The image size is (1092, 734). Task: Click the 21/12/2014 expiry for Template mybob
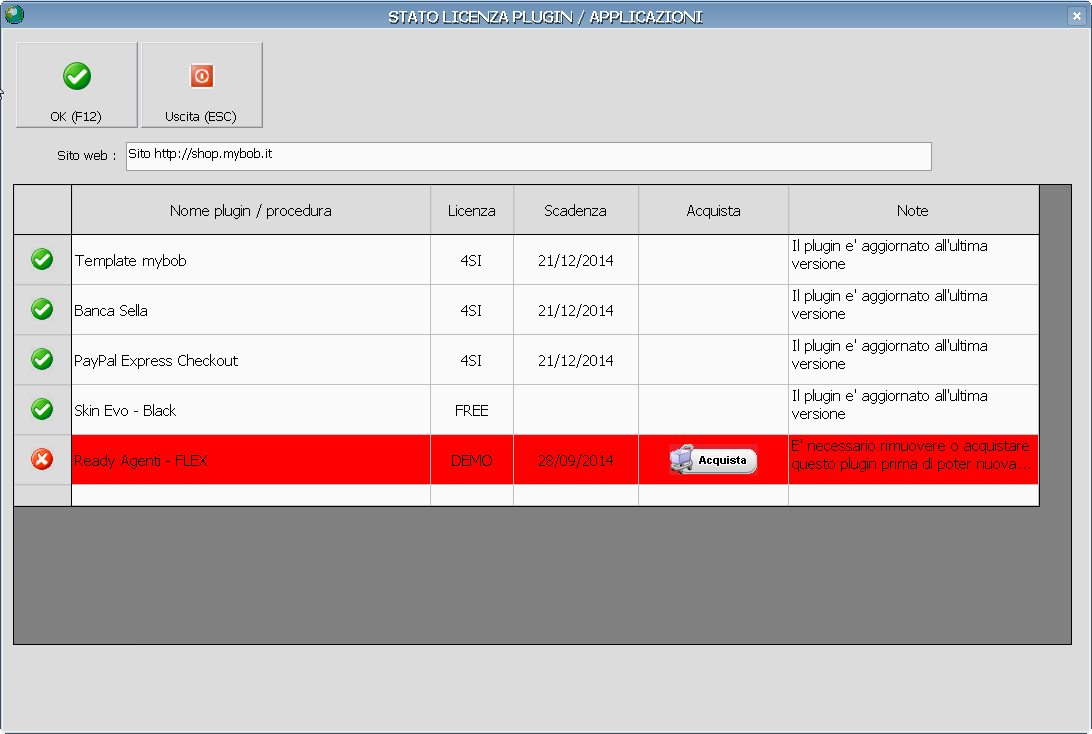coord(575,260)
